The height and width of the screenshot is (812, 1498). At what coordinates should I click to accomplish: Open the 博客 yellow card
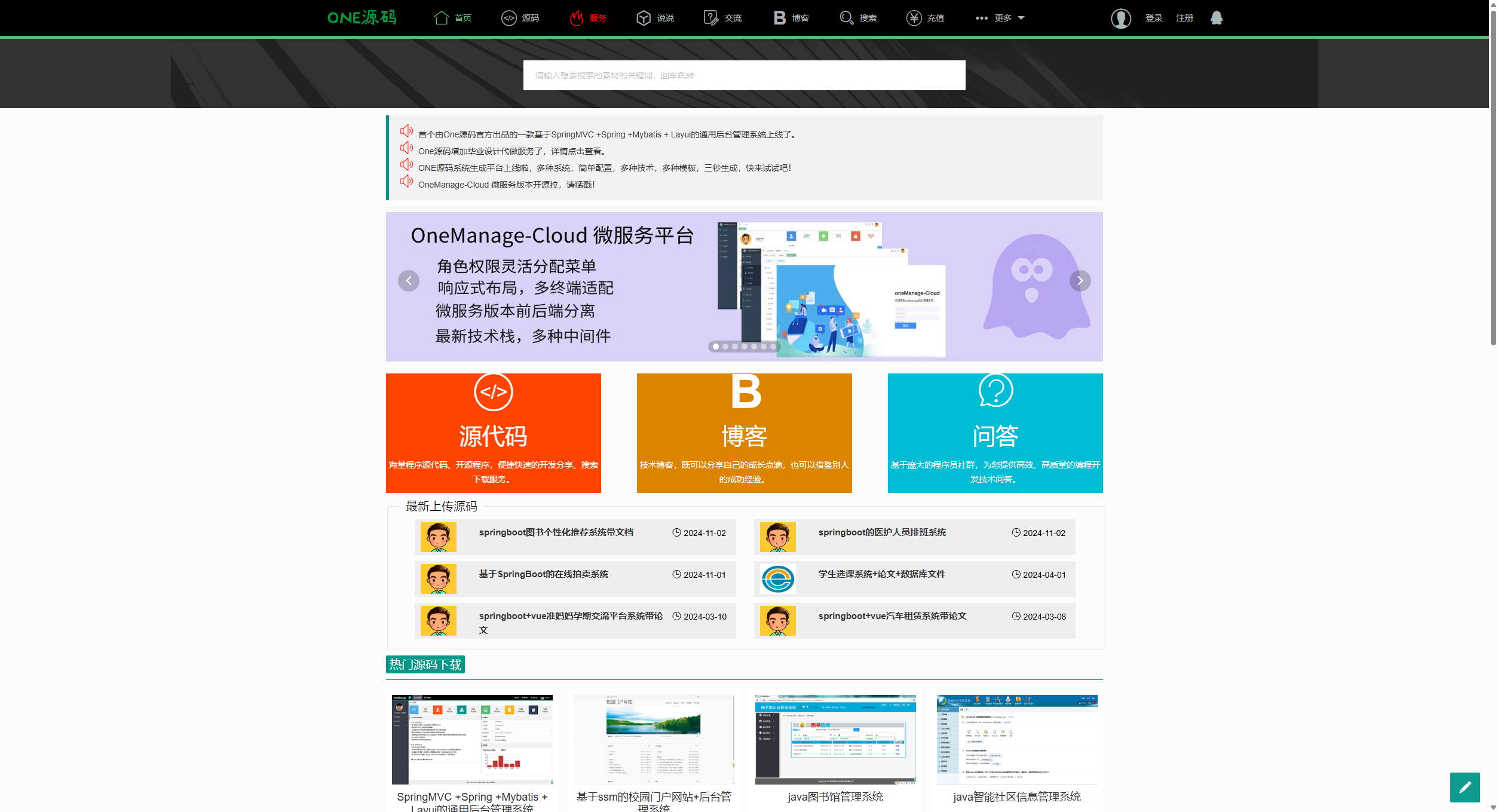click(x=745, y=433)
